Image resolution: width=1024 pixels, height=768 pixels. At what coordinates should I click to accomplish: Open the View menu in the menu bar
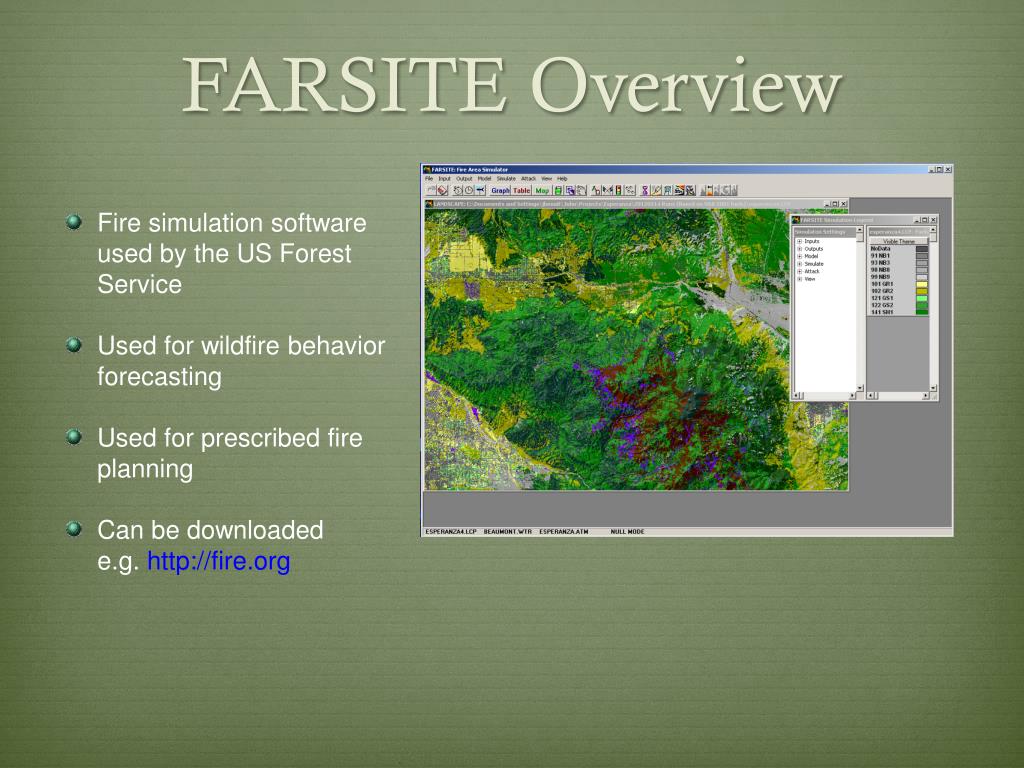coord(547,178)
